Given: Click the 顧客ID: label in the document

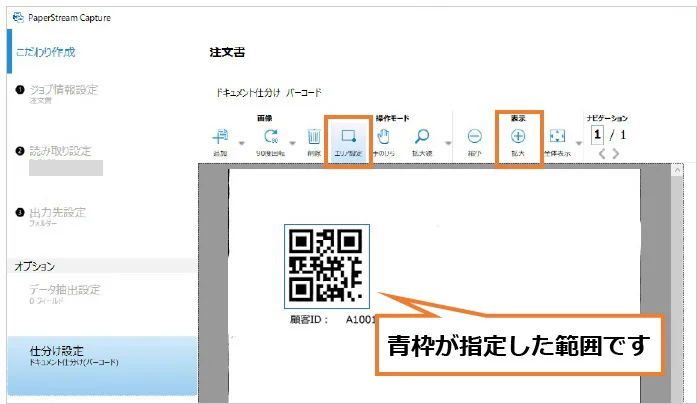Looking at the screenshot, I should pyautogui.click(x=309, y=320).
